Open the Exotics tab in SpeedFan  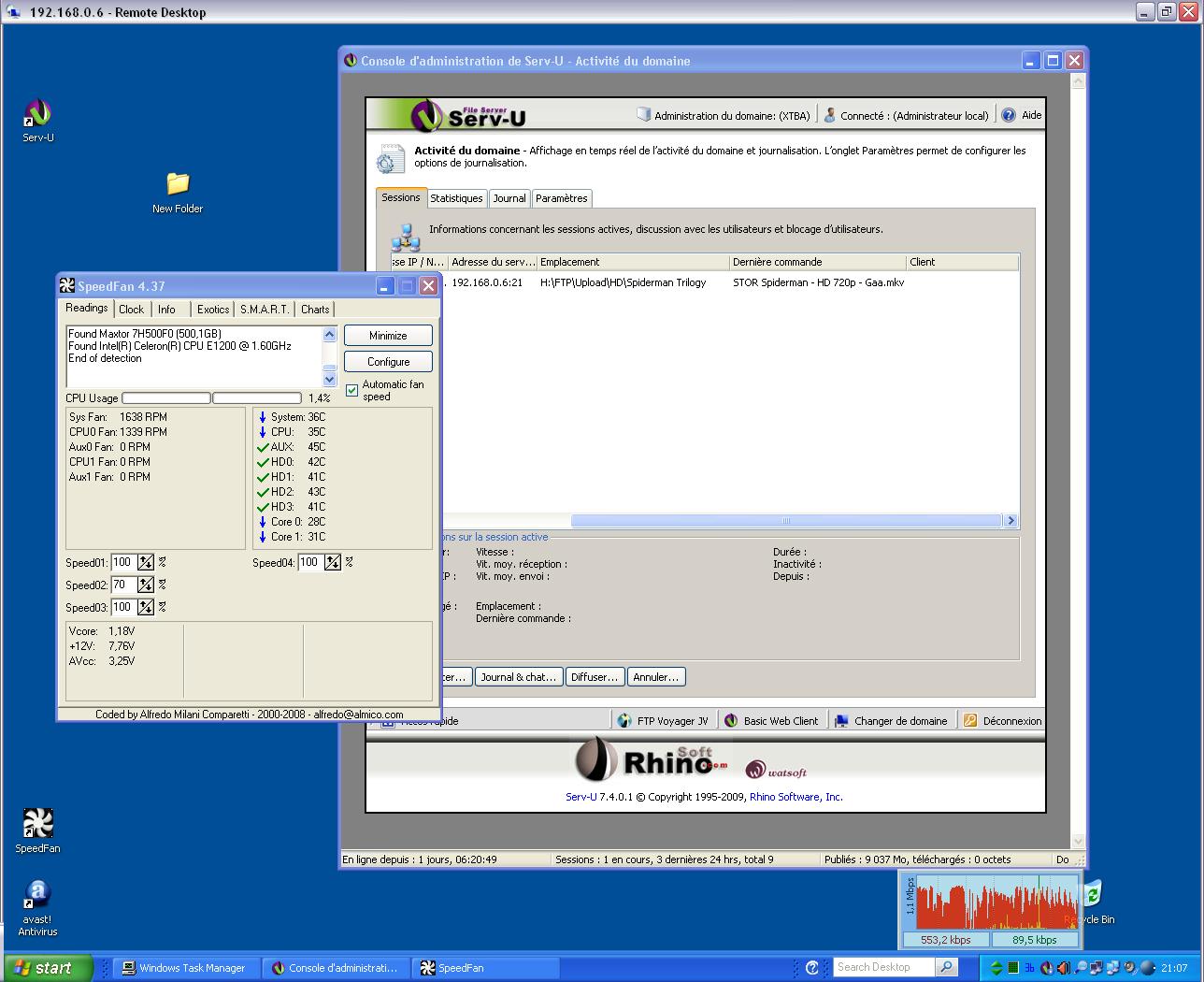point(213,310)
